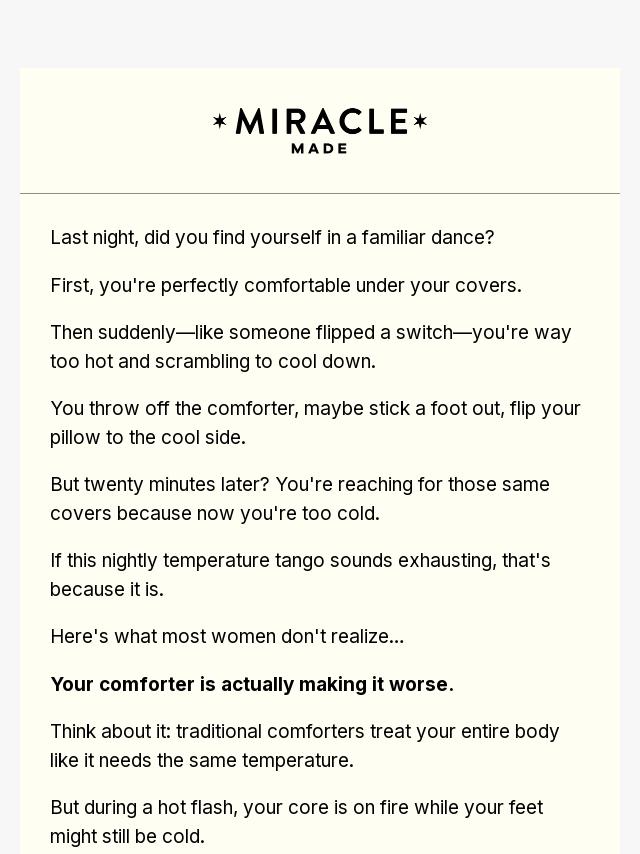
Task: Click the words 'pillow to the cool side'
Action: click(148, 437)
